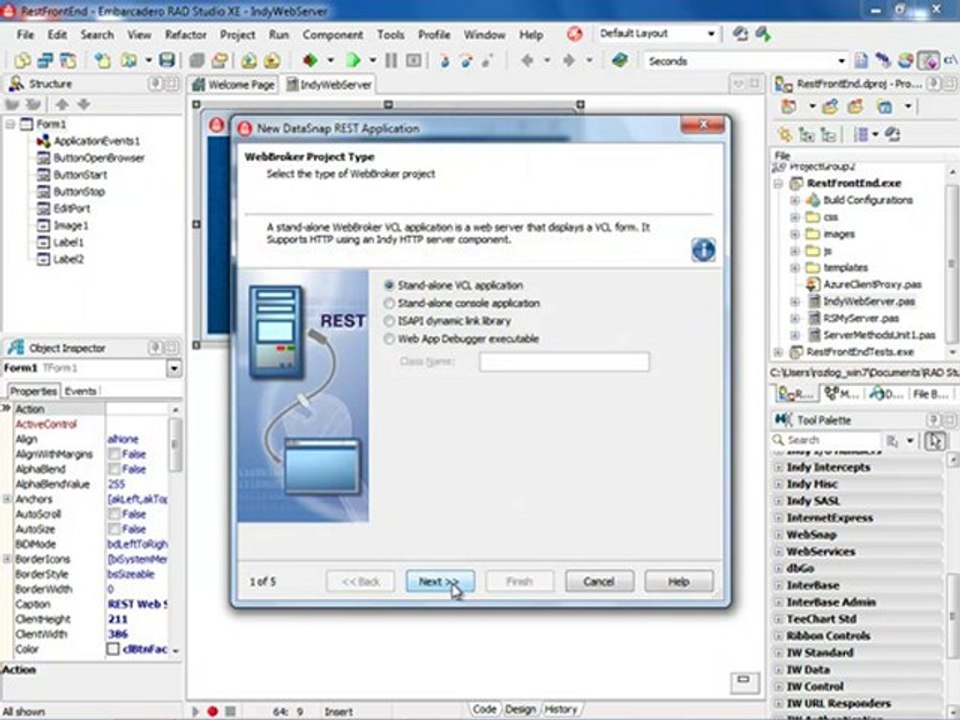960x720 pixels.
Task: Click the Back navigation arrow icon
Action: pos(527,60)
